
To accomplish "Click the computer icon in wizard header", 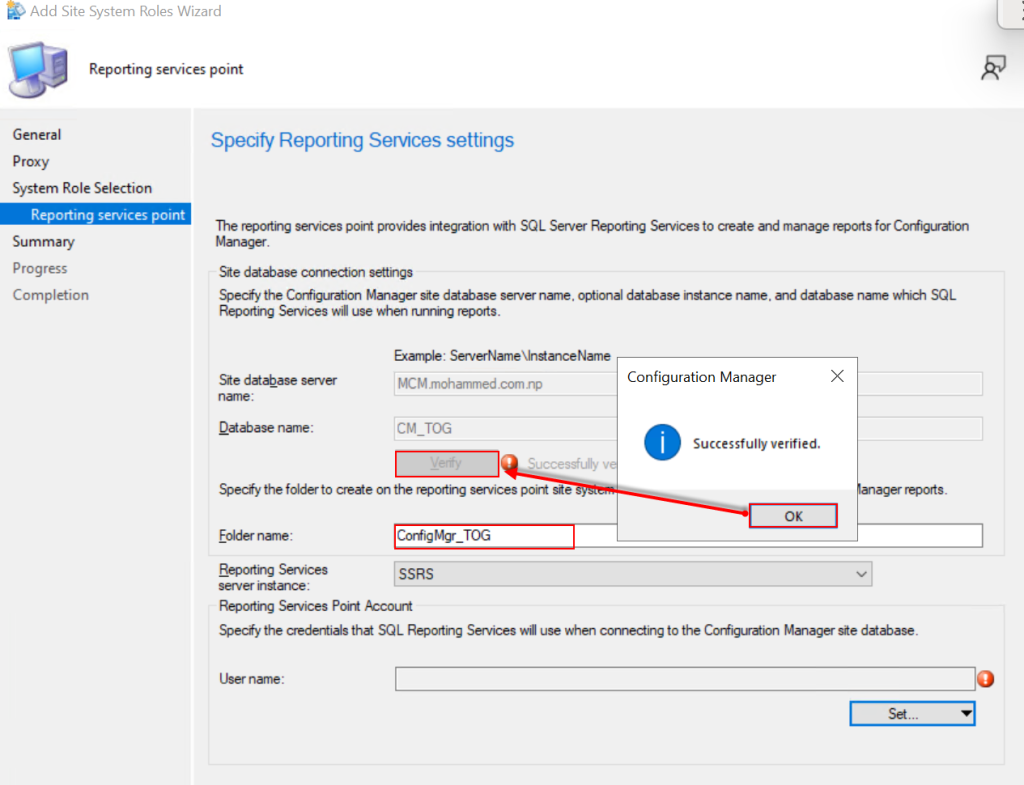I will click(38, 69).
